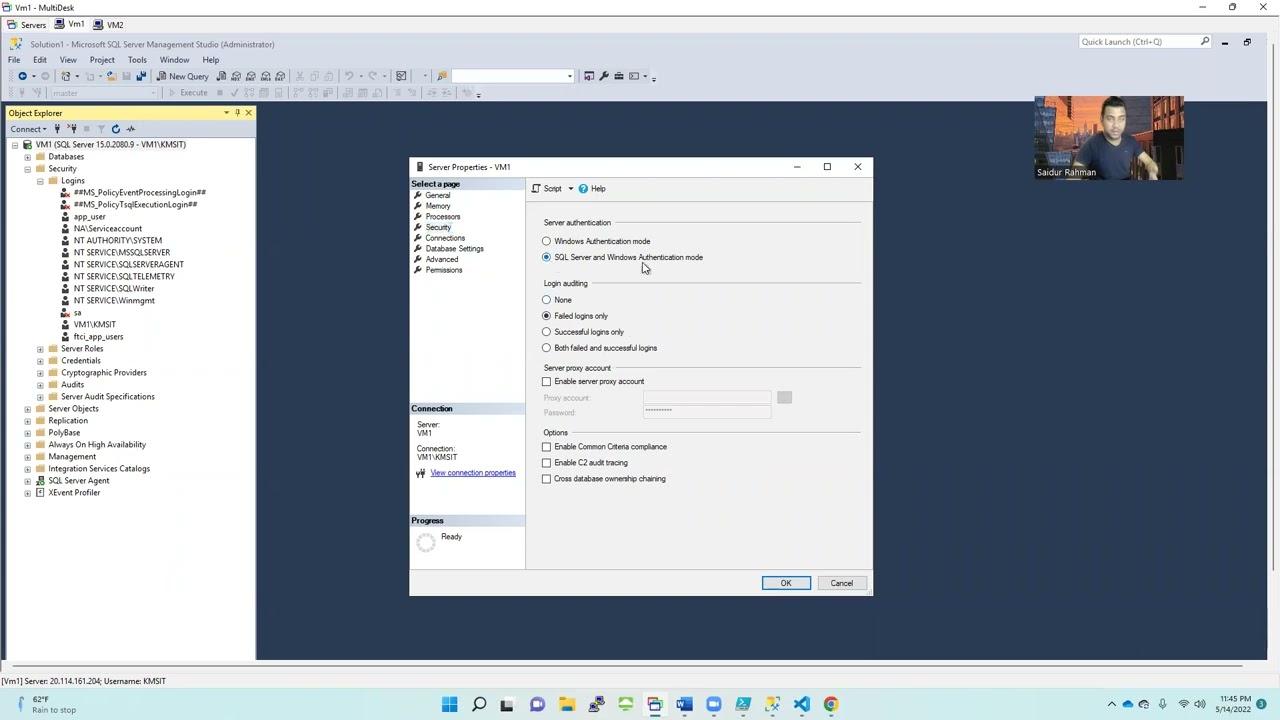Click the Open File folder icon in toolbar
Image resolution: width=1280 pixels, height=720 pixels.
pyautogui.click(x=111, y=76)
